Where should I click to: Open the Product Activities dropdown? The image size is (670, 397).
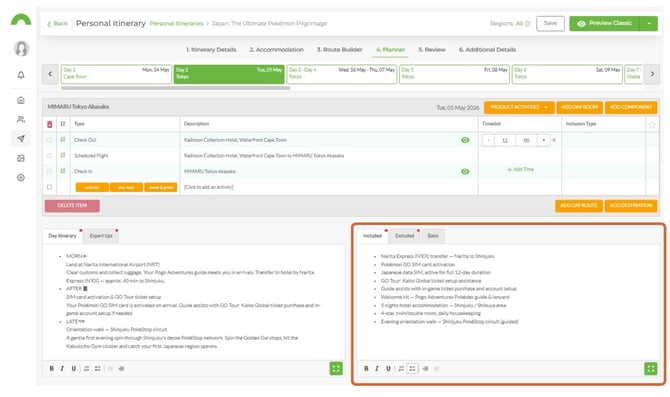(x=519, y=107)
